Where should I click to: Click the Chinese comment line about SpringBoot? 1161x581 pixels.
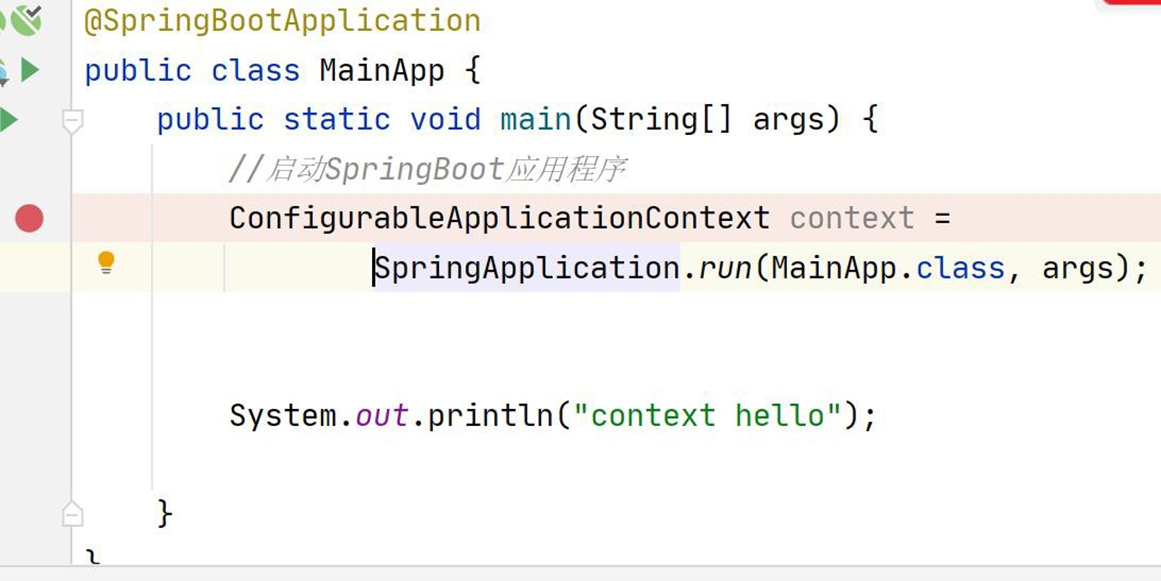click(427, 170)
